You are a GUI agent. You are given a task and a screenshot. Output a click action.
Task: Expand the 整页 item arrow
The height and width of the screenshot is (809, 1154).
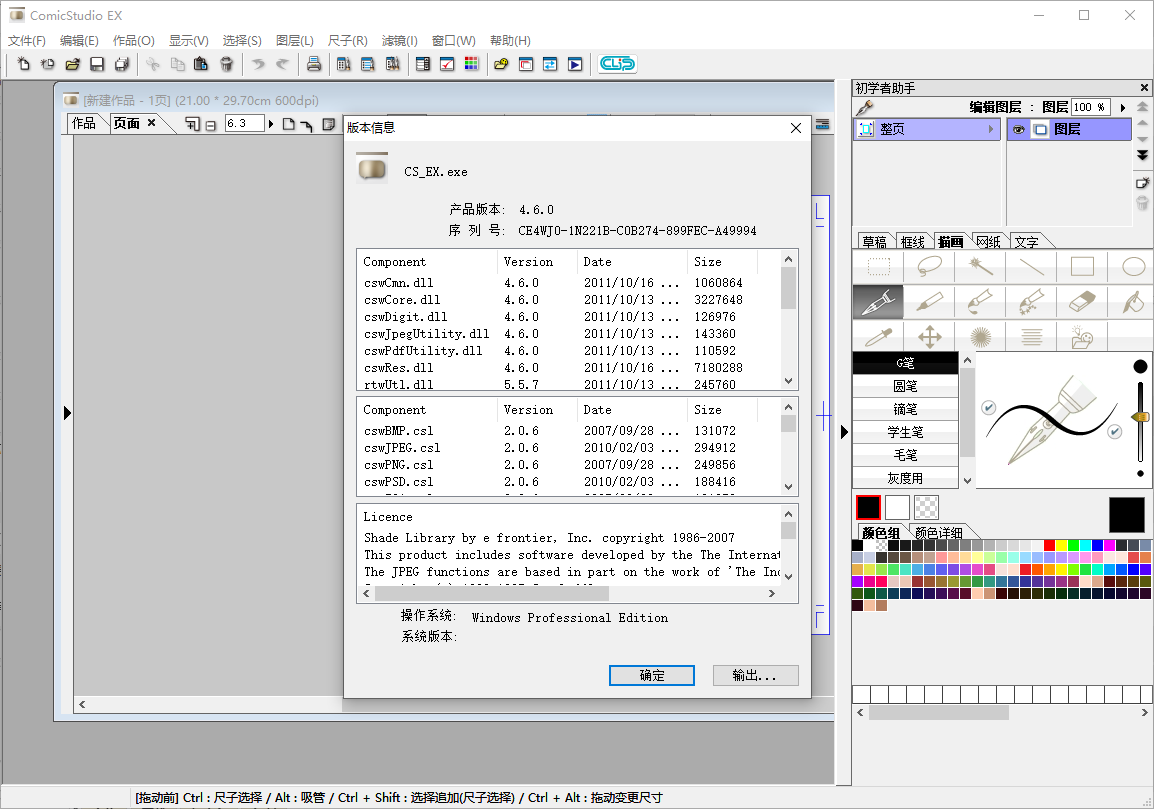(x=991, y=129)
